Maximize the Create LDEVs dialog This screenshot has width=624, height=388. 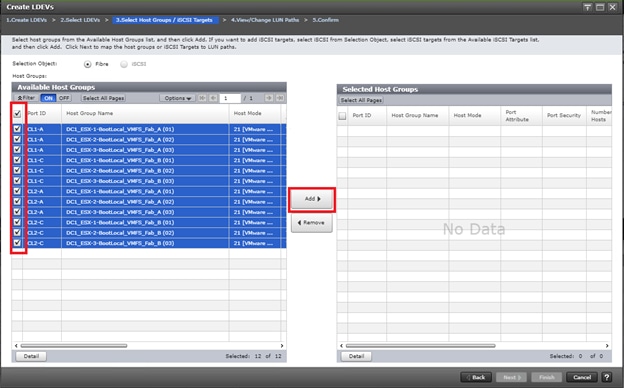pyautogui.click(x=600, y=7)
